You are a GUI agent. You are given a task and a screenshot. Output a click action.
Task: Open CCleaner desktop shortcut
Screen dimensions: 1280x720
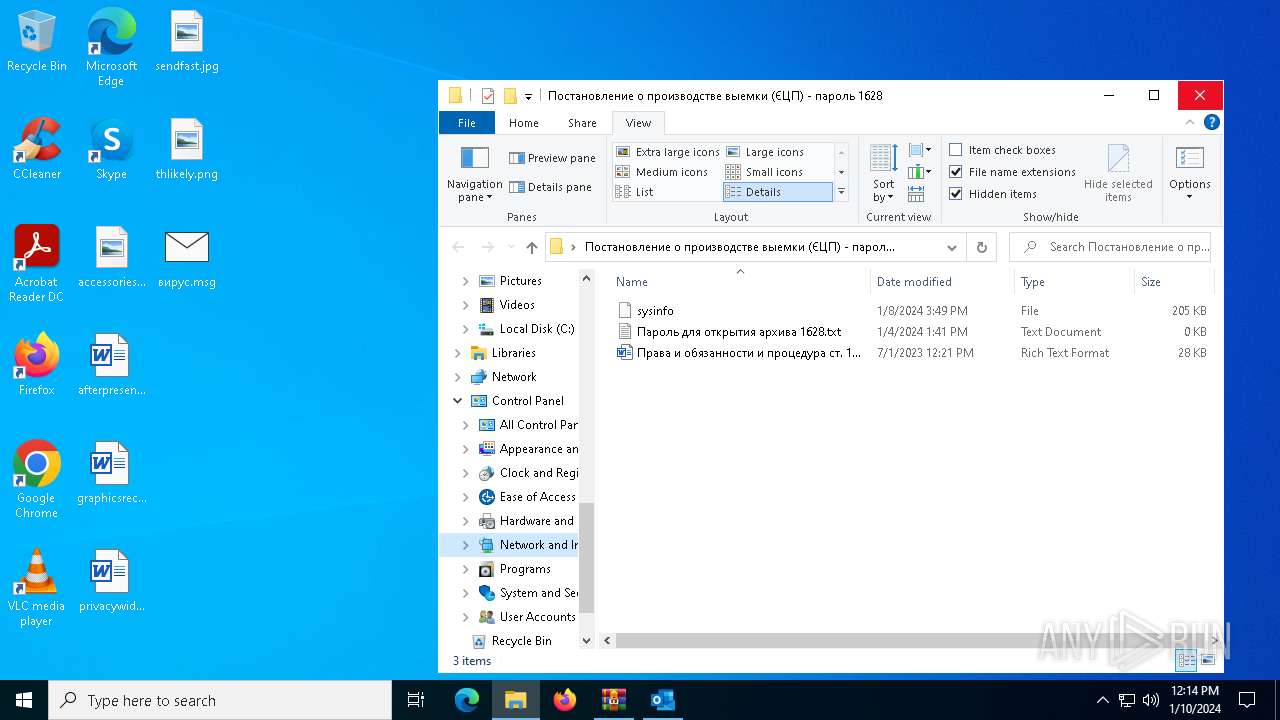point(37,150)
